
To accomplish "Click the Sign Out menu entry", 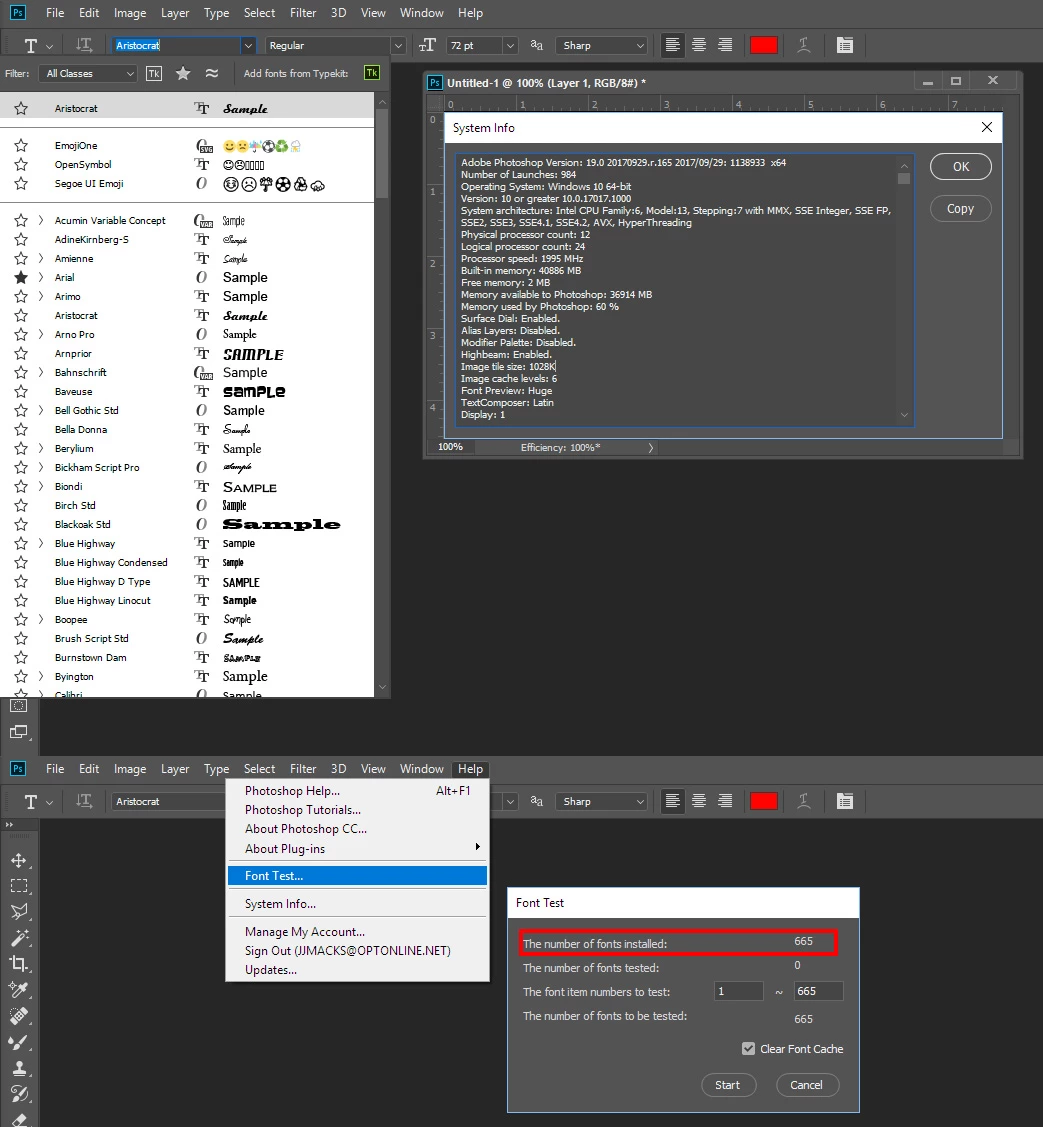I will 357,951.
